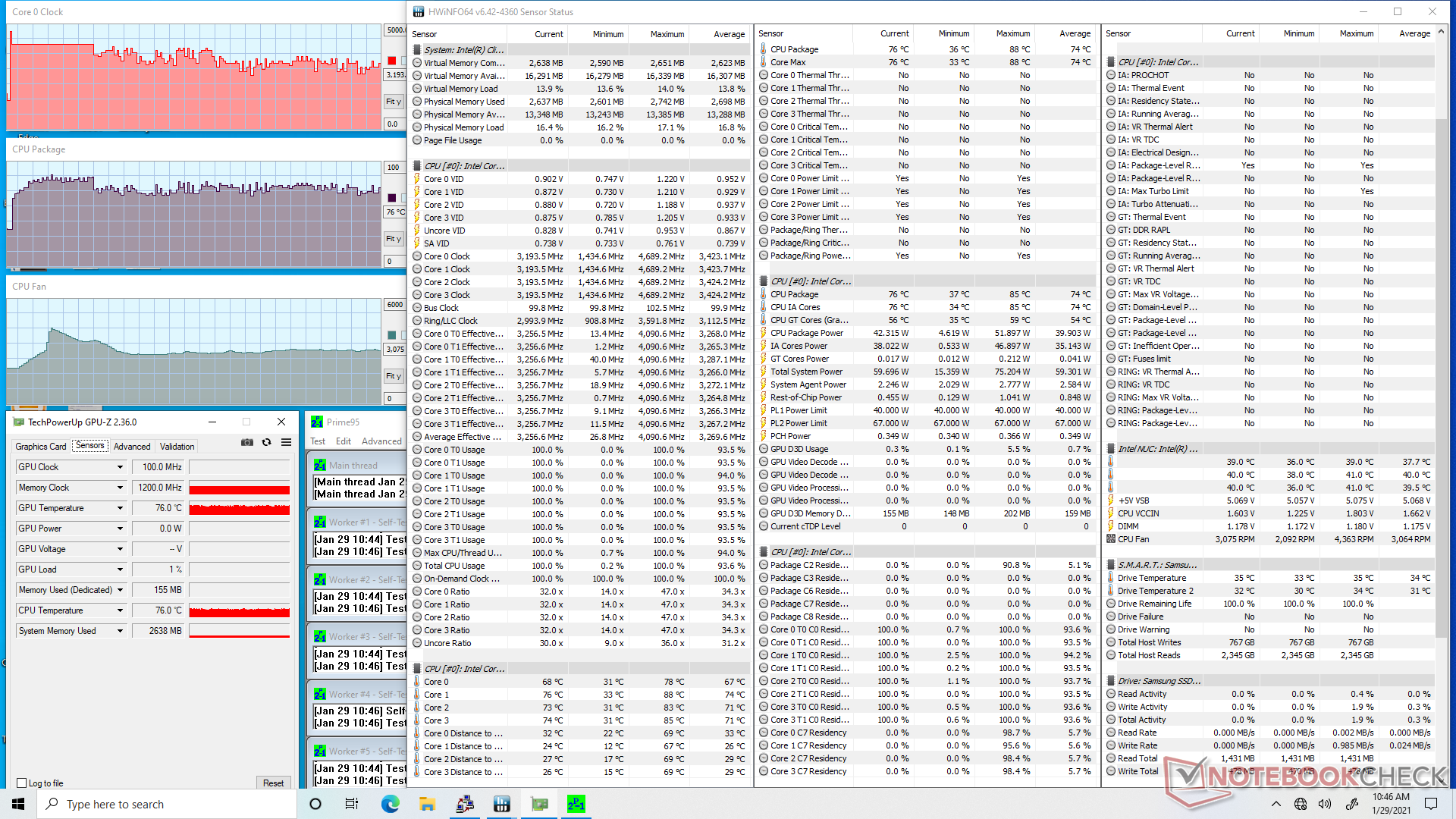Click Fit y on CPU Fan graph
The image size is (1456, 819).
pyautogui.click(x=394, y=376)
